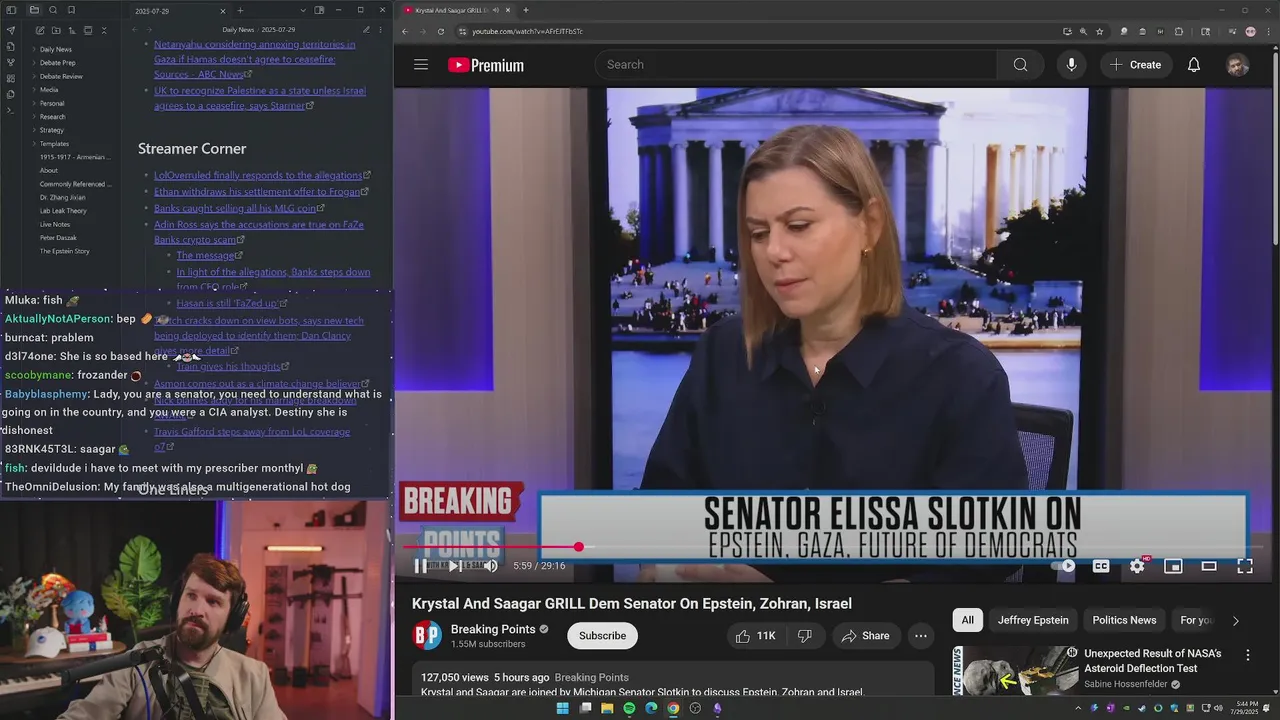
Task: Mute the YouTube video volume
Action: pyautogui.click(x=490, y=566)
